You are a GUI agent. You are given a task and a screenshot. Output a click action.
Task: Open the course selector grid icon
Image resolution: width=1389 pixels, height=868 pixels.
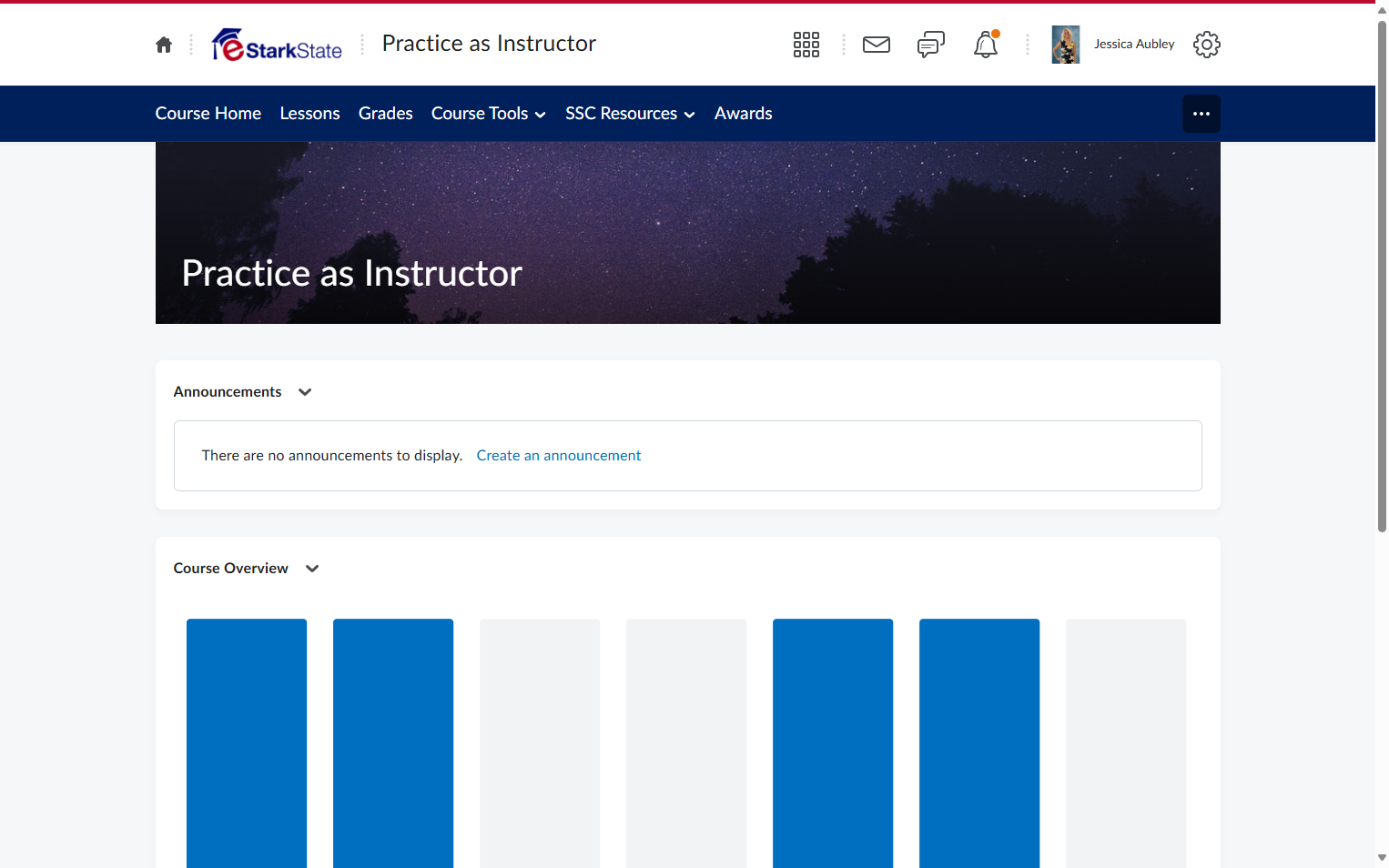point(806,45)
